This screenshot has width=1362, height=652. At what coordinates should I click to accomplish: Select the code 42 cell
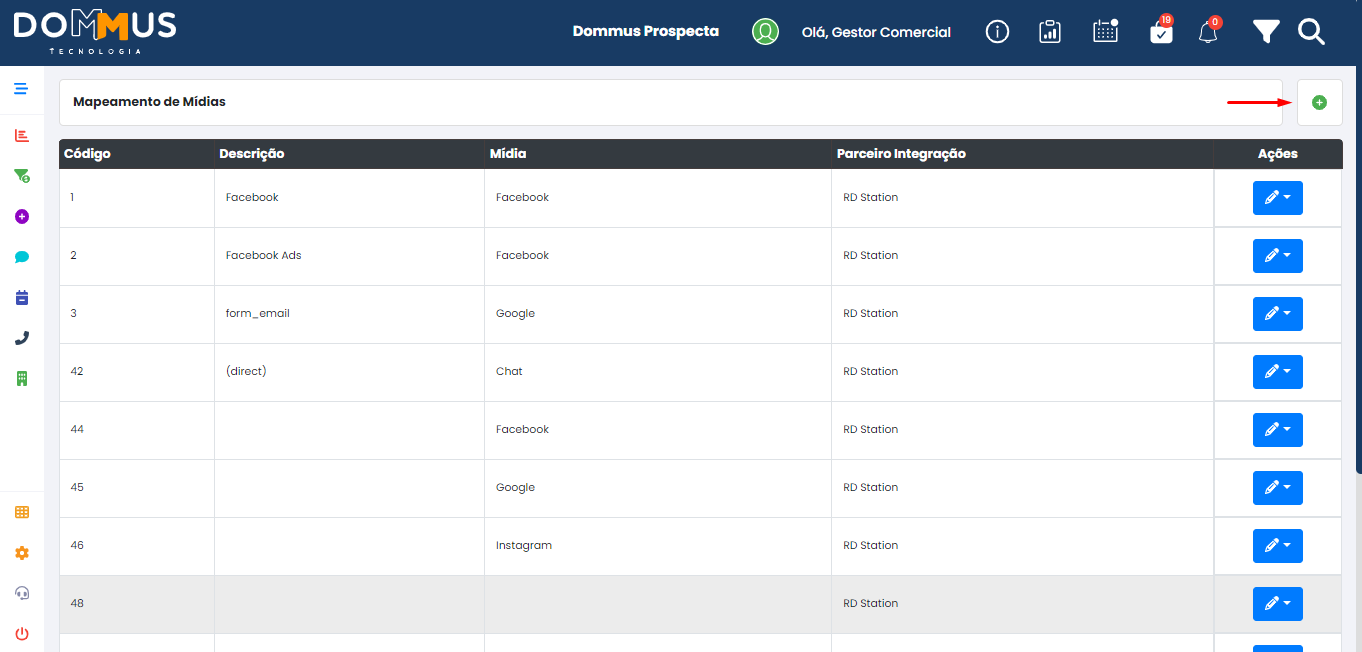[x=137, y=372]
